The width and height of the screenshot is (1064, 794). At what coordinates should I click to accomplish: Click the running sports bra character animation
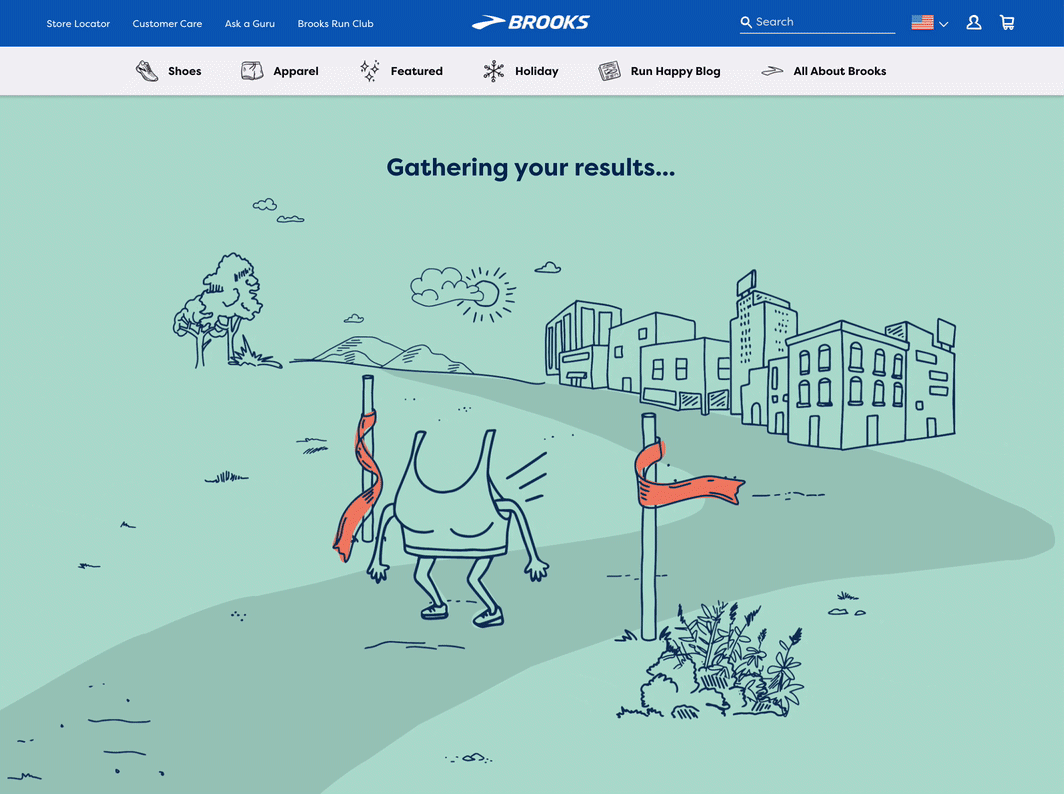point(457,527)
